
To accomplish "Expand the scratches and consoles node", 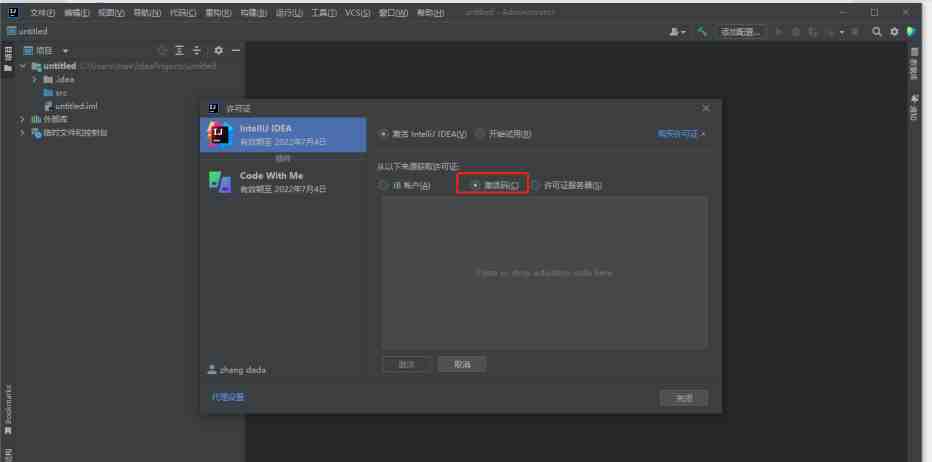I will click(x=23, y=133).
